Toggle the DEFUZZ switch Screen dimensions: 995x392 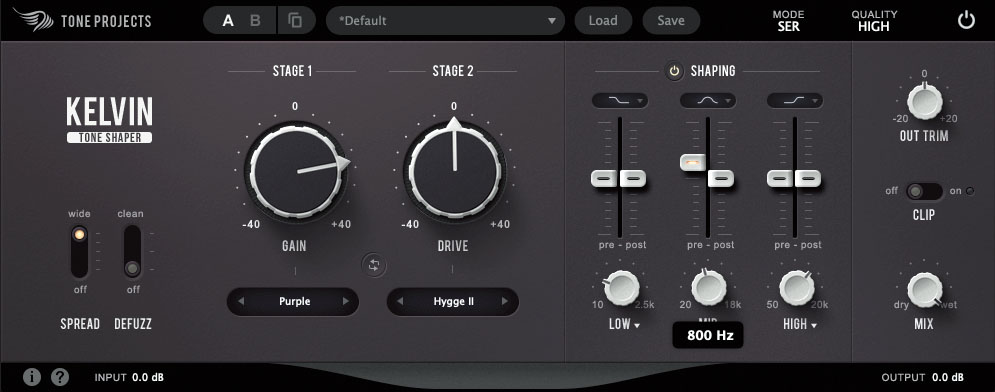click(x=132, y=252)
